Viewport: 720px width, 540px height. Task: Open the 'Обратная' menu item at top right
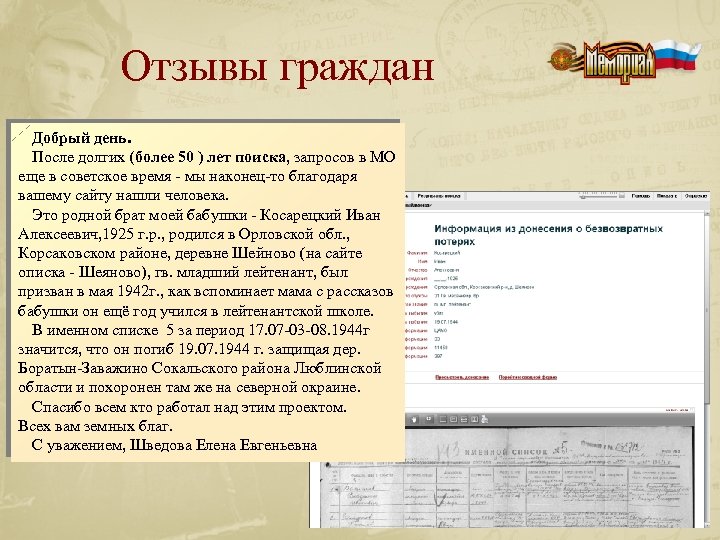[695, 196]
